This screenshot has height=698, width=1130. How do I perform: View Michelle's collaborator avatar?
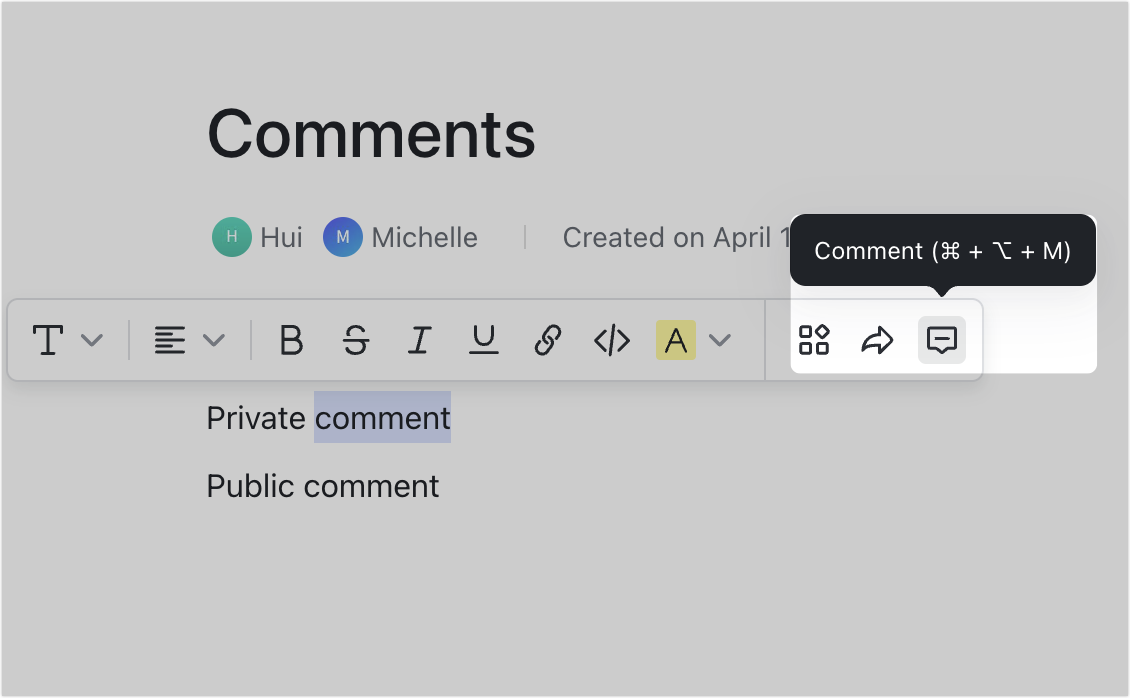pos(342,237)
